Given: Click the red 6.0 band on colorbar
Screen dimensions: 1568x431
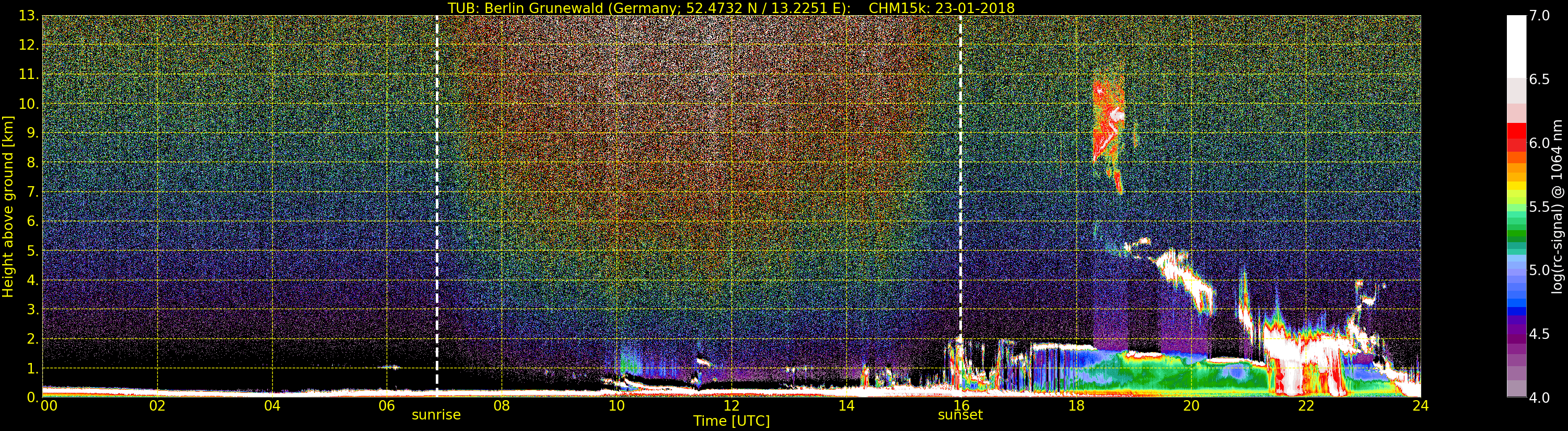Looking at the screenshot, I should click(x=1516, y=143).
